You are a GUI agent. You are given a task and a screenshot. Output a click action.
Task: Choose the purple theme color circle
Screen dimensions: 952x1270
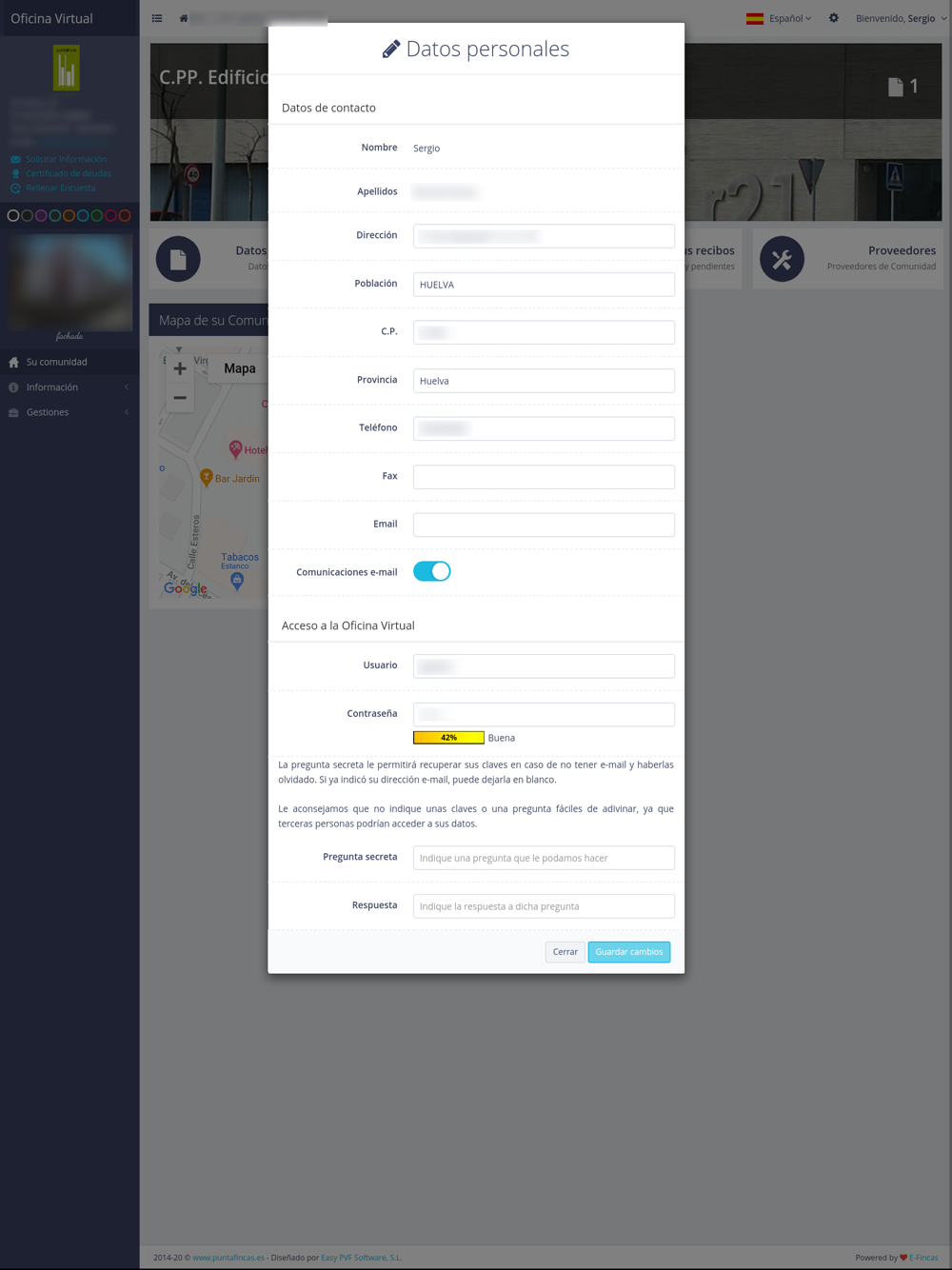[41, 216]
